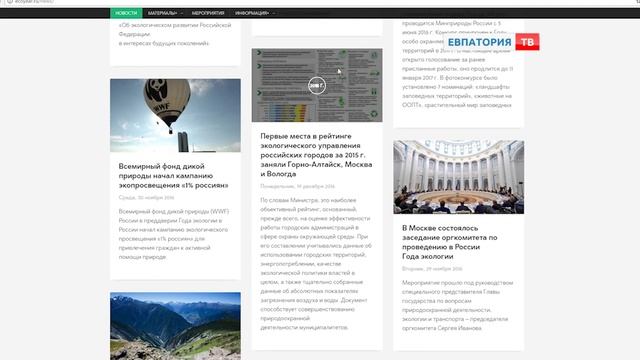
Task: Open headline 'В Москве состоялось заседание оргкомитета'
Action: 450,242
